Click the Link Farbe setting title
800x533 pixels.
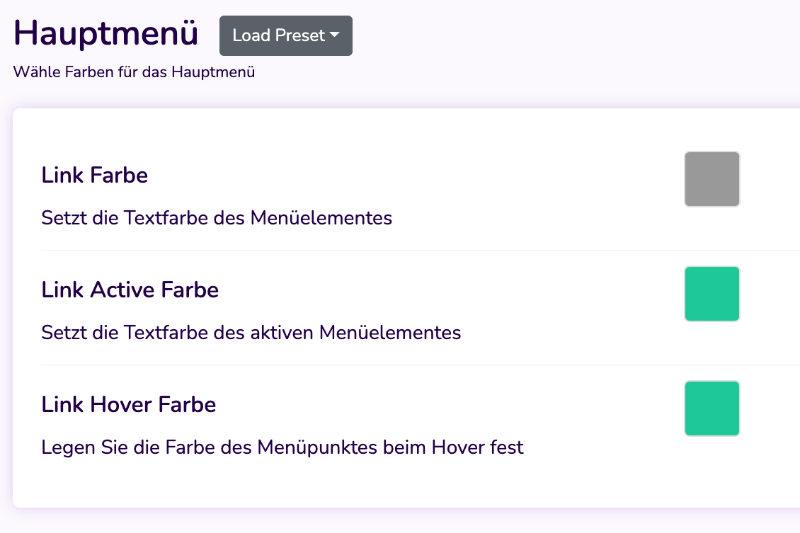click(94, 175)
